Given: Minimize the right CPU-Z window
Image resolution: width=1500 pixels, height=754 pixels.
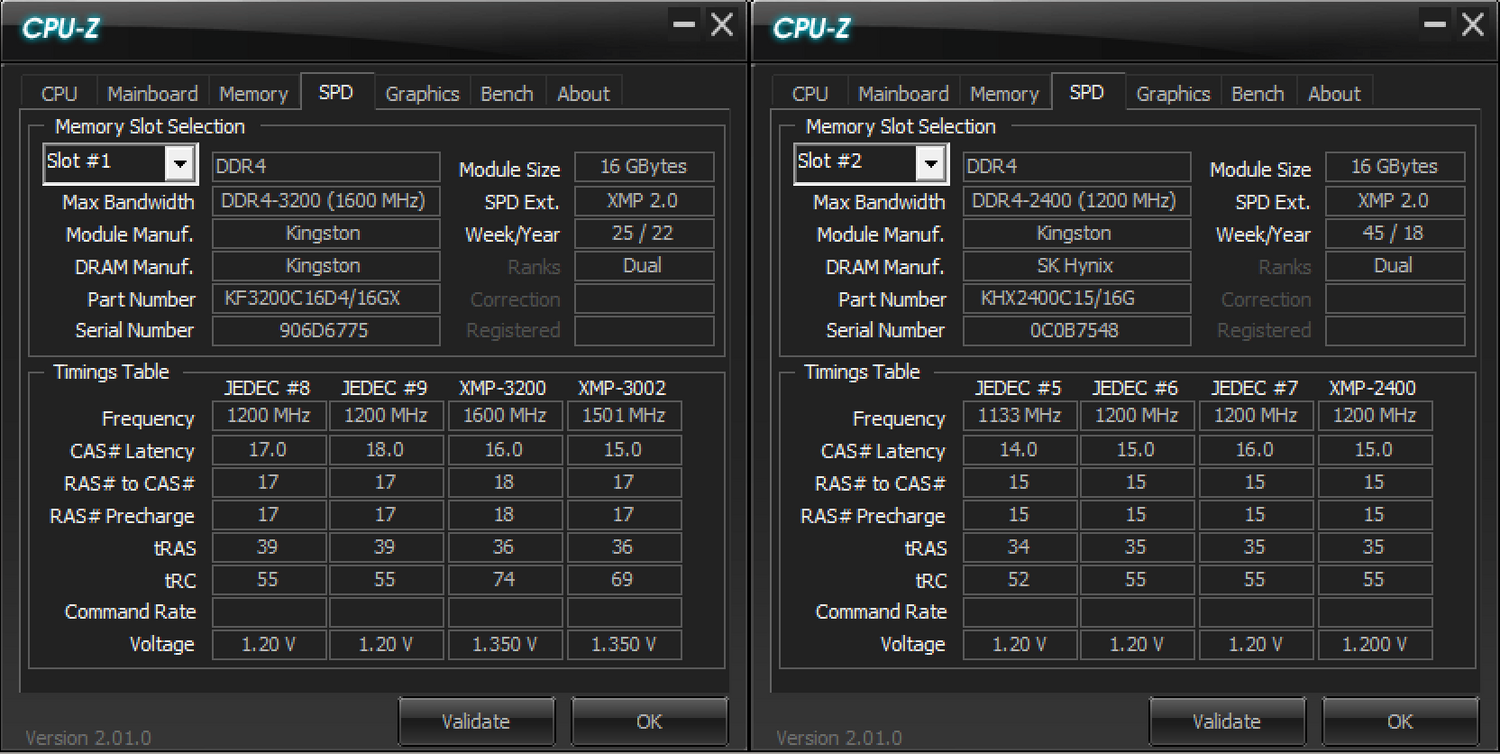Looking at the screenshot, I should pyautogui.click(x=1435, y=24).
